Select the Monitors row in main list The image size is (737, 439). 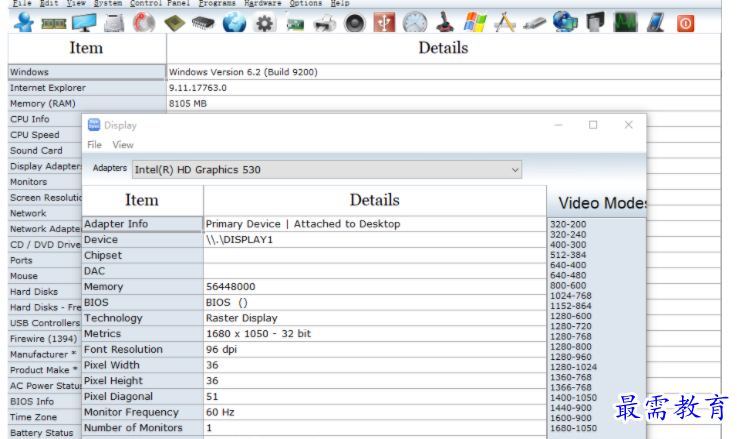45,182
